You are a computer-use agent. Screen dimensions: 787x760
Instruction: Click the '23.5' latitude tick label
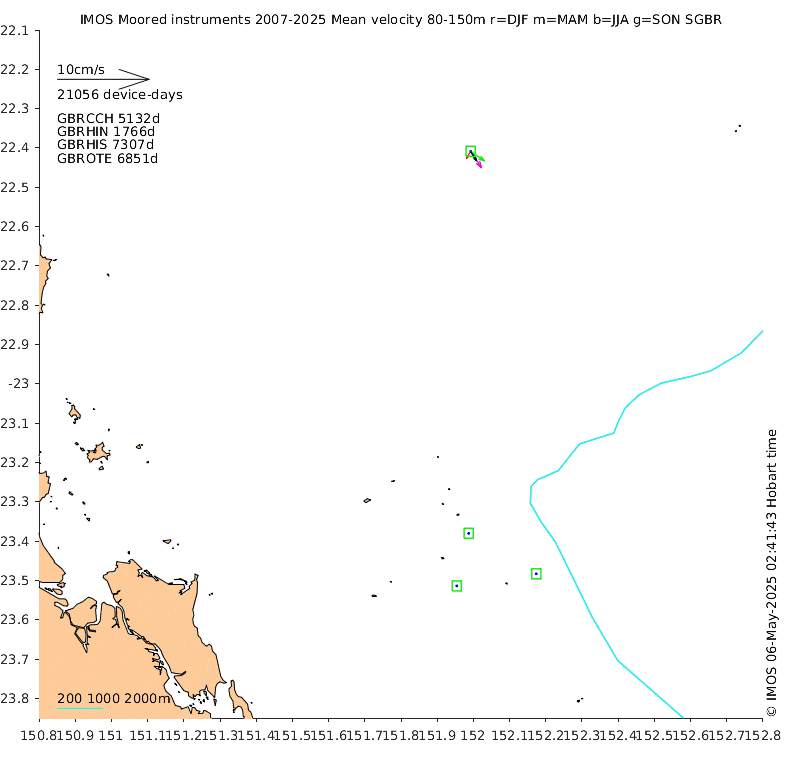(15, 580)
